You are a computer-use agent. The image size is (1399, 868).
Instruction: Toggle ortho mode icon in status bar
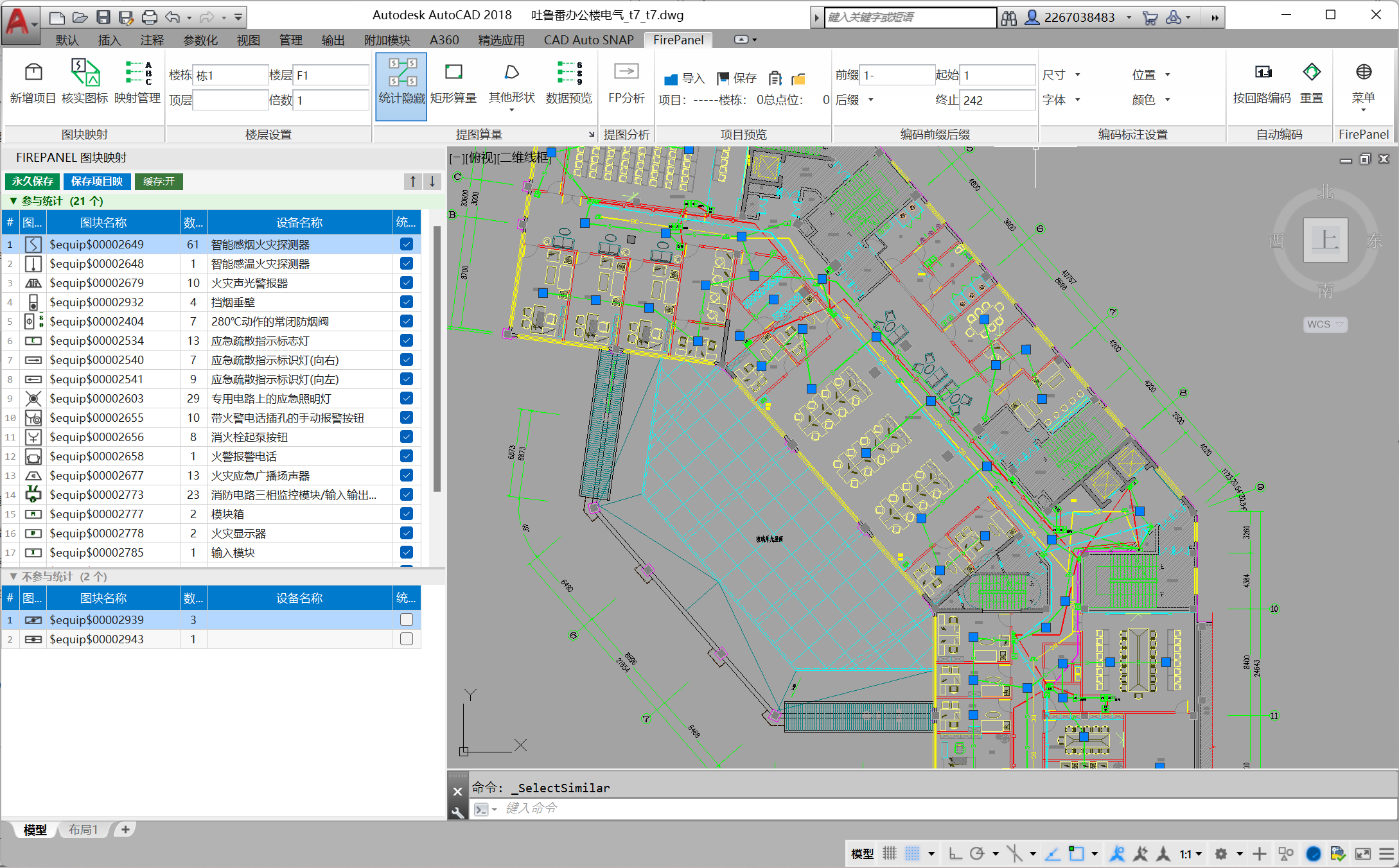point(956,853)
